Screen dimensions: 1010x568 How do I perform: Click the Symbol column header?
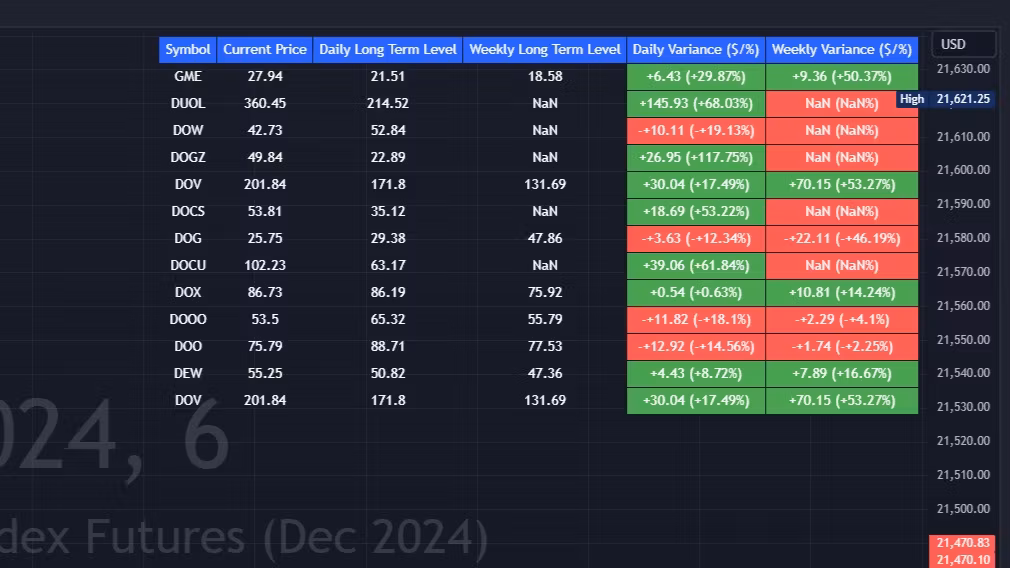188,49
